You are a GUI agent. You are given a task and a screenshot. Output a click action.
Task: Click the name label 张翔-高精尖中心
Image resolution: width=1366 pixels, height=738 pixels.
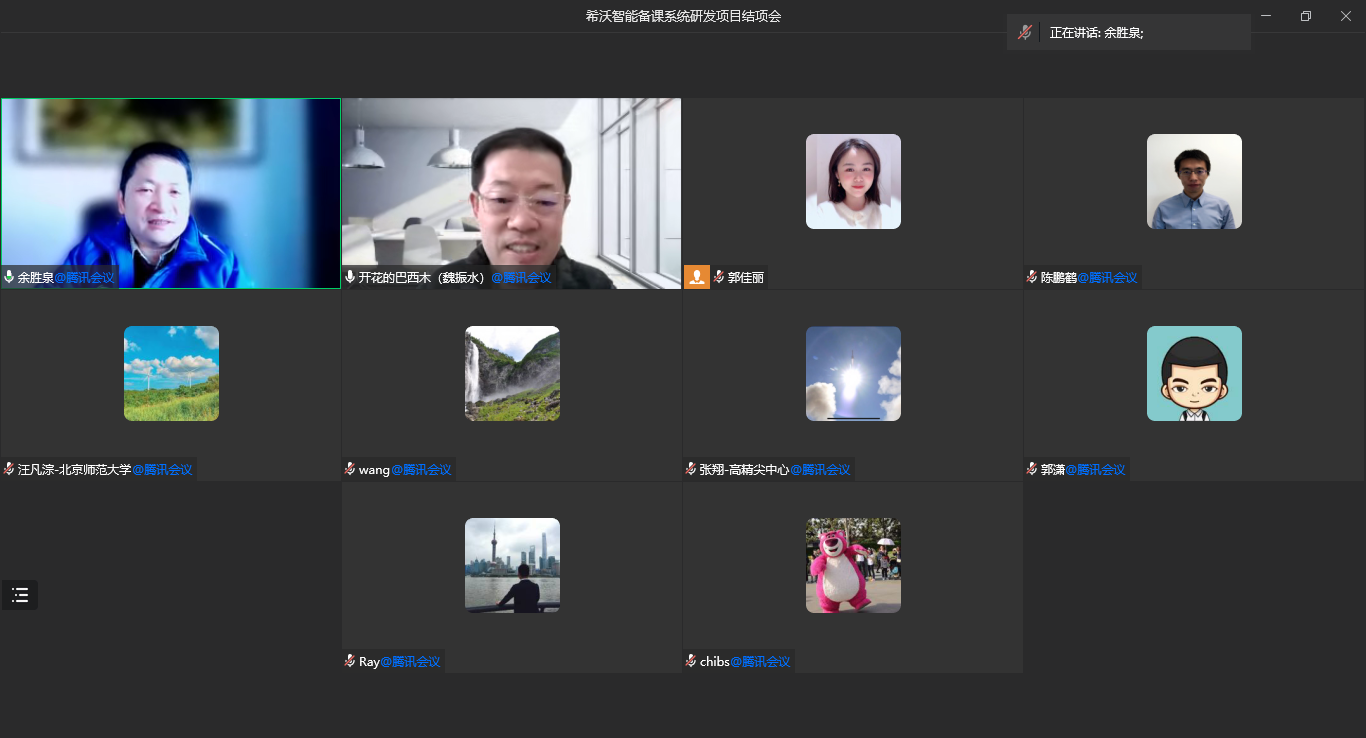(744, 469)
